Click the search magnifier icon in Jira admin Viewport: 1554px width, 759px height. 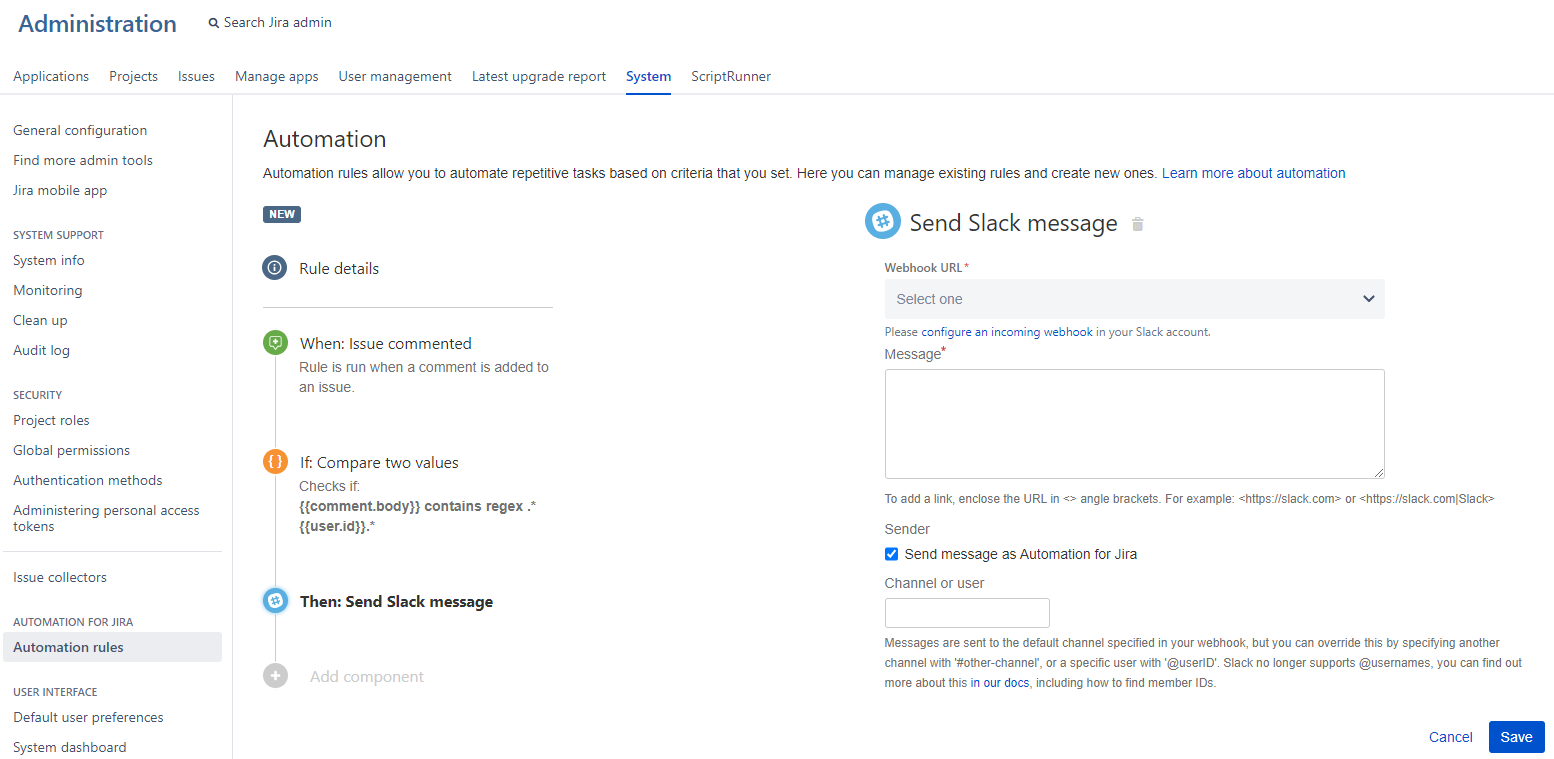(214, 23)
